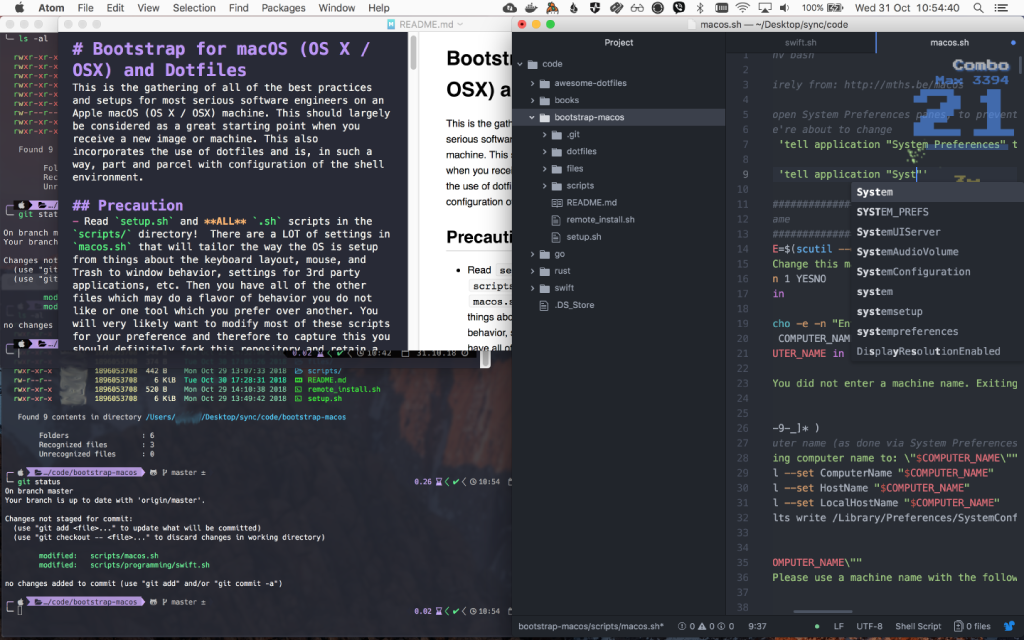Click the LF line ending selector
The image size is (1024, 640).
[x=839, y=626]
